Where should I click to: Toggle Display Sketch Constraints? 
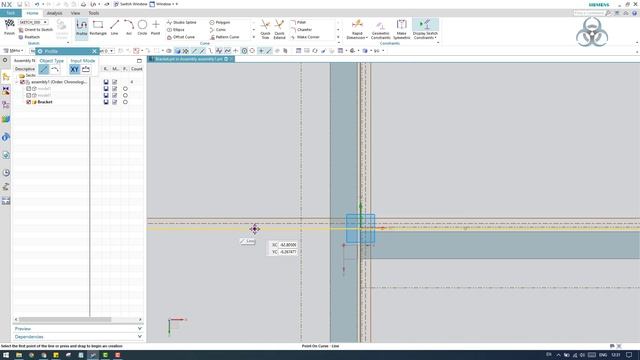click(x=425, y=29)
